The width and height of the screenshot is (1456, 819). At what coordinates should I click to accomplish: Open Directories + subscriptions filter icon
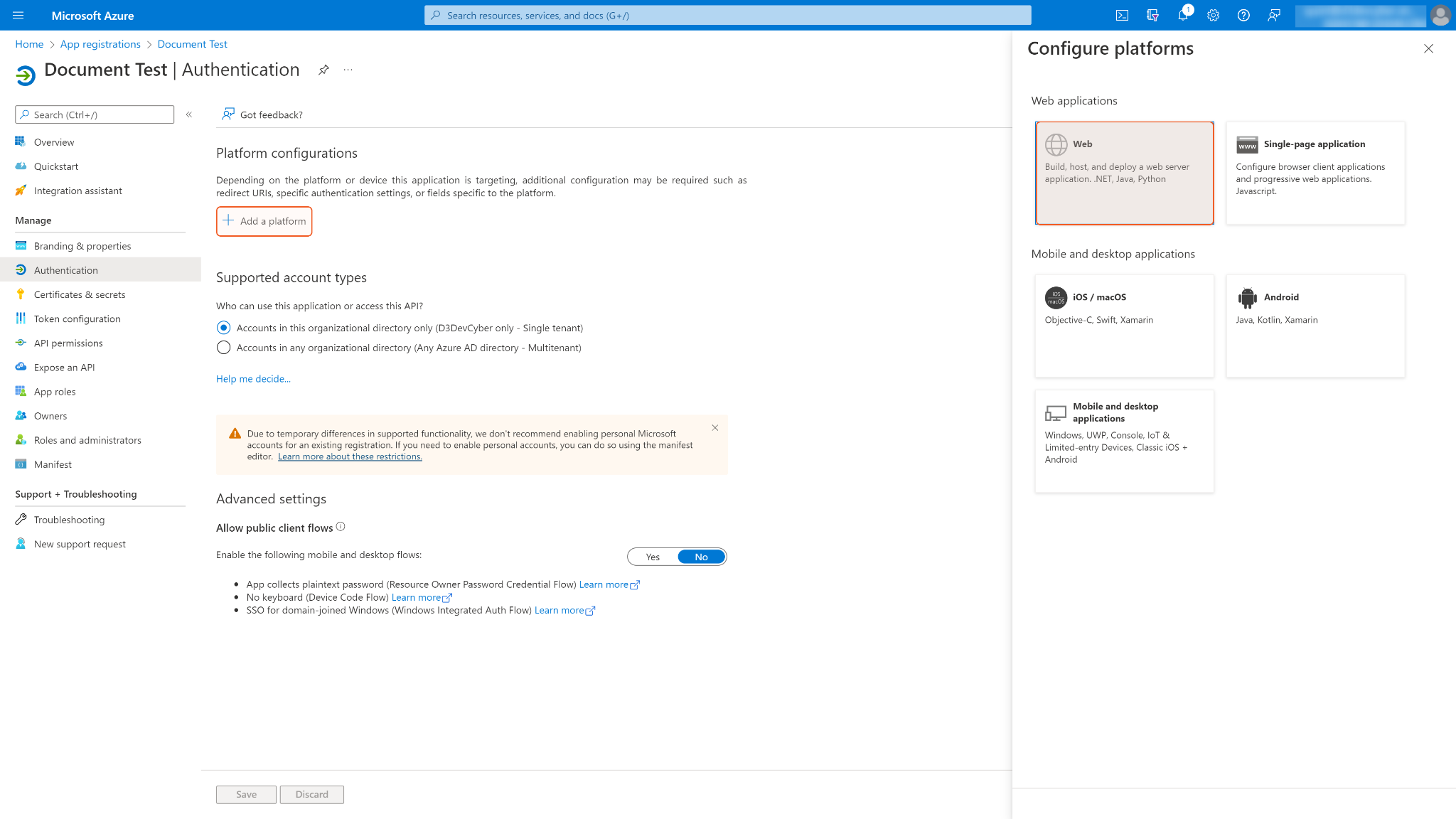coord(1152,15)
